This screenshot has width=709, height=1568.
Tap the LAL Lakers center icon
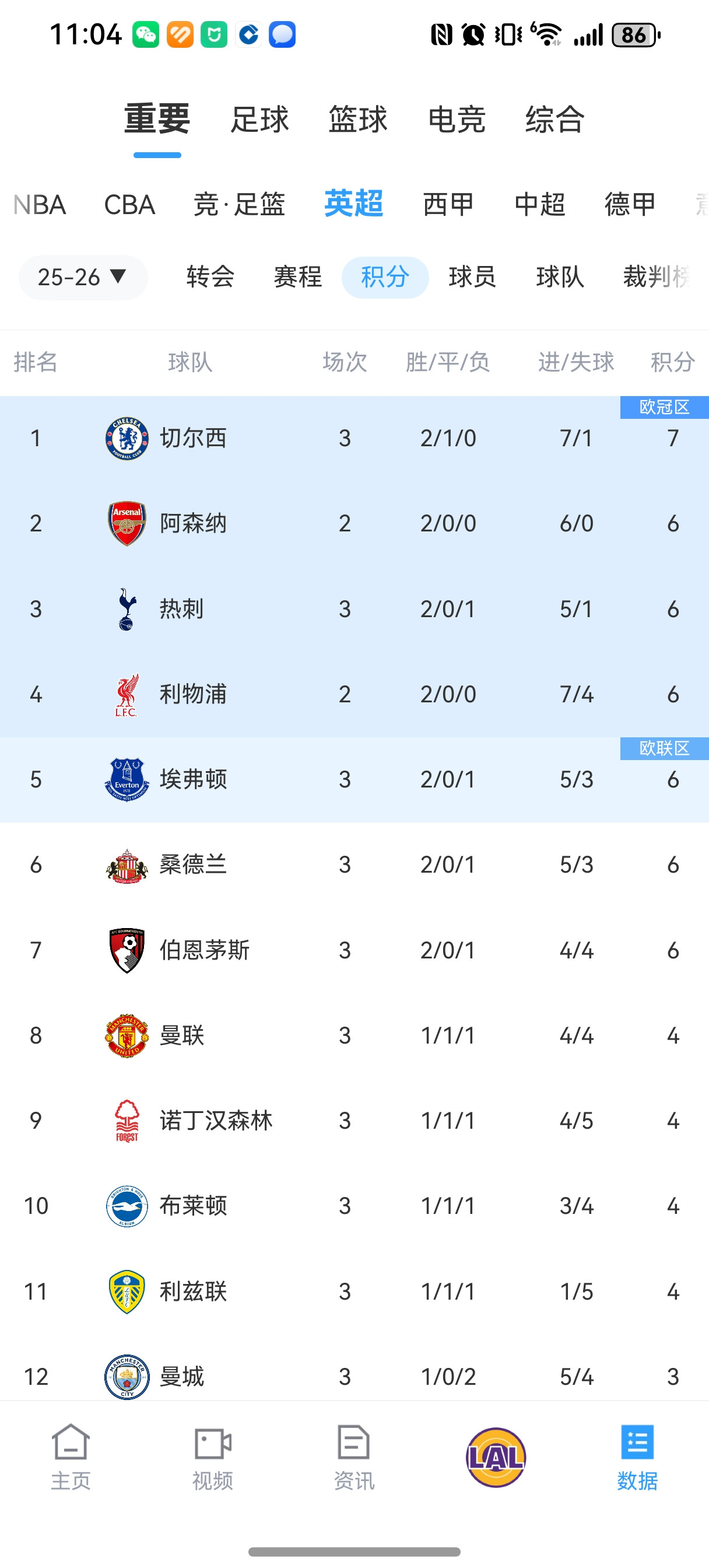click(496, 1457)
